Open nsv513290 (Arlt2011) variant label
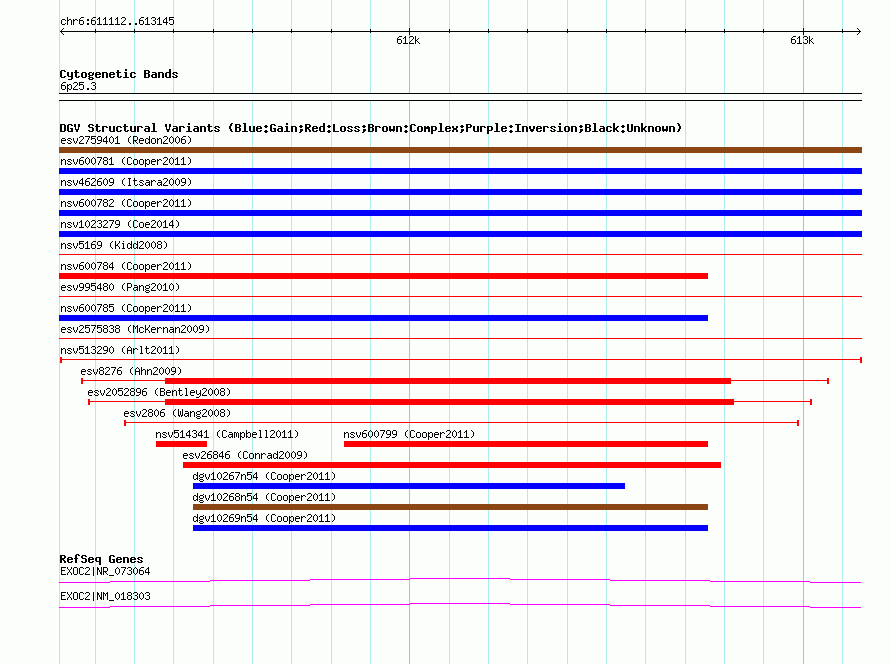890x664 pixels. click(x=120, y=350)
